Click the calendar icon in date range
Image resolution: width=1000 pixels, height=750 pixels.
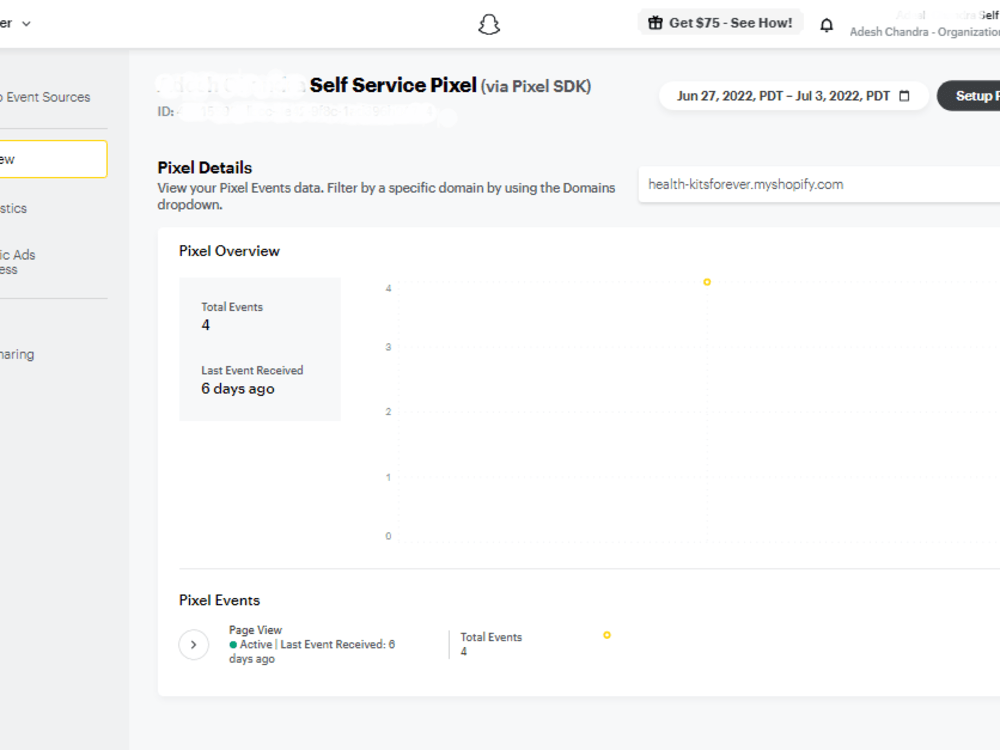[904, 96]
